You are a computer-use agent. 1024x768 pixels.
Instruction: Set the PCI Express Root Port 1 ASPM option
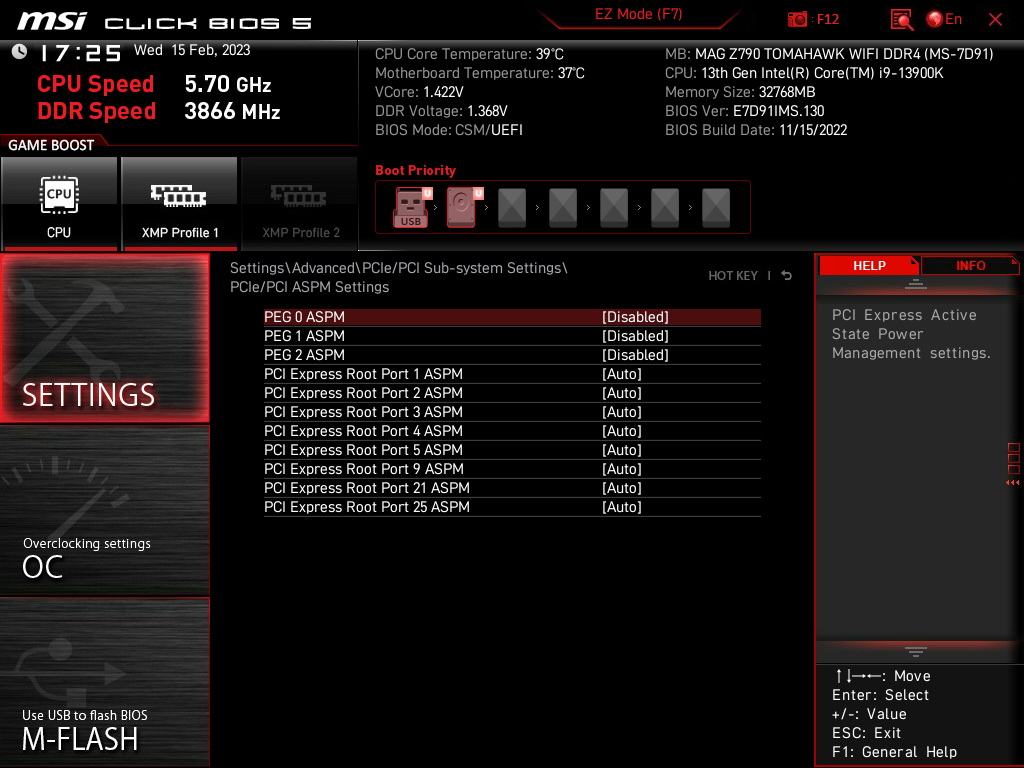[512, 374]
